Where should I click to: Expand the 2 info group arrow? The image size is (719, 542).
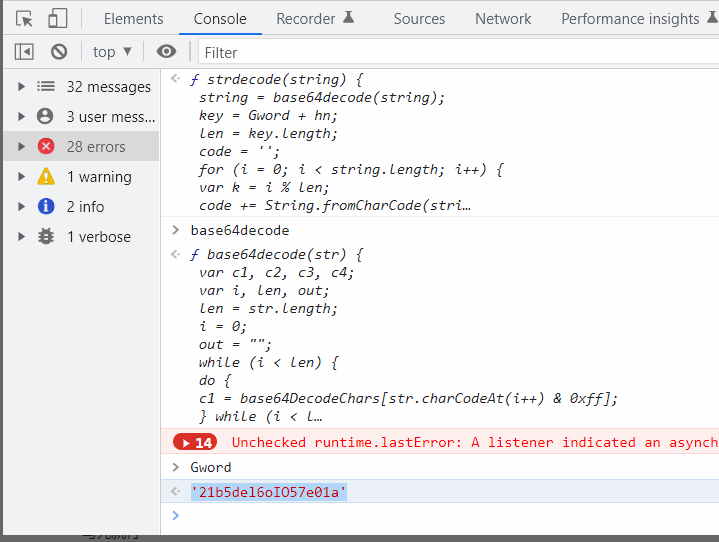click(21, 207)
